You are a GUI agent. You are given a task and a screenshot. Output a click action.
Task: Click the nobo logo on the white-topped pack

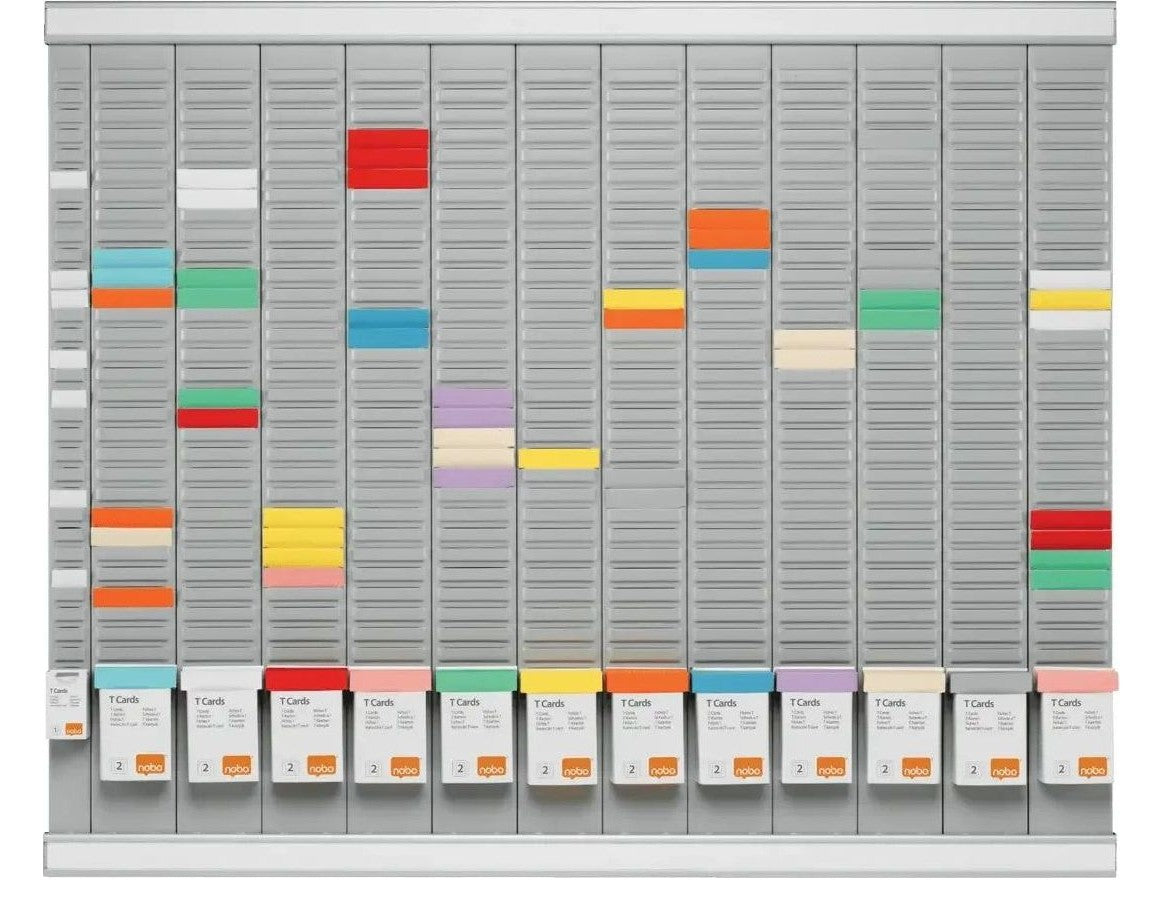click(237, 766)
